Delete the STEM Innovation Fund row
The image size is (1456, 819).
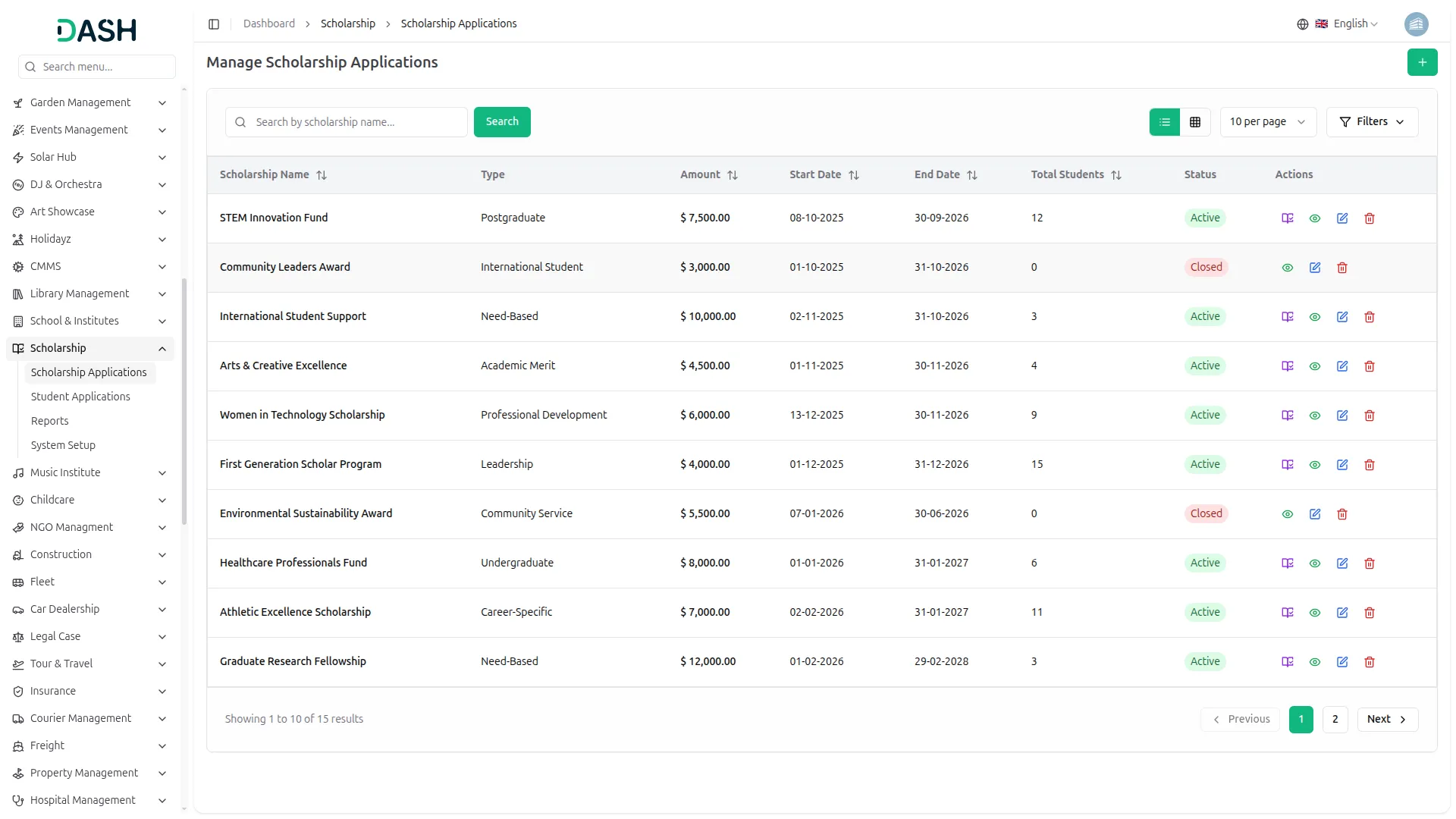coord(1370,218)
